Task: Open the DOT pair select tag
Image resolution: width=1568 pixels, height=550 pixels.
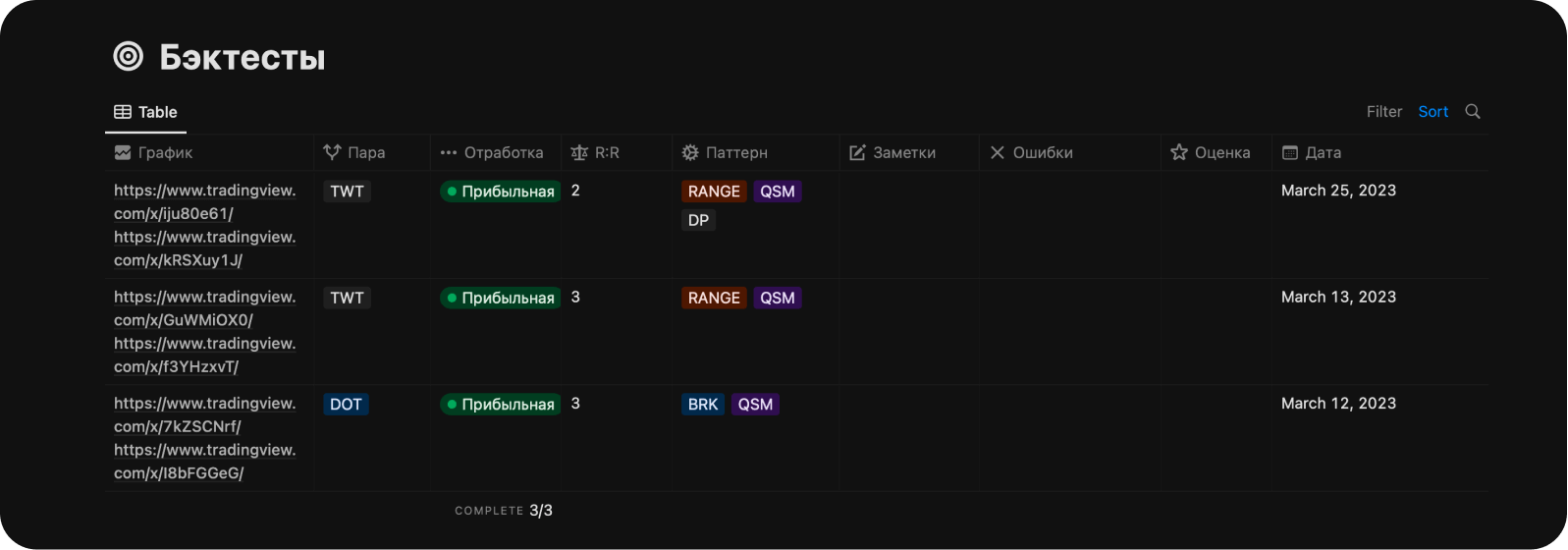Action: 346,405
